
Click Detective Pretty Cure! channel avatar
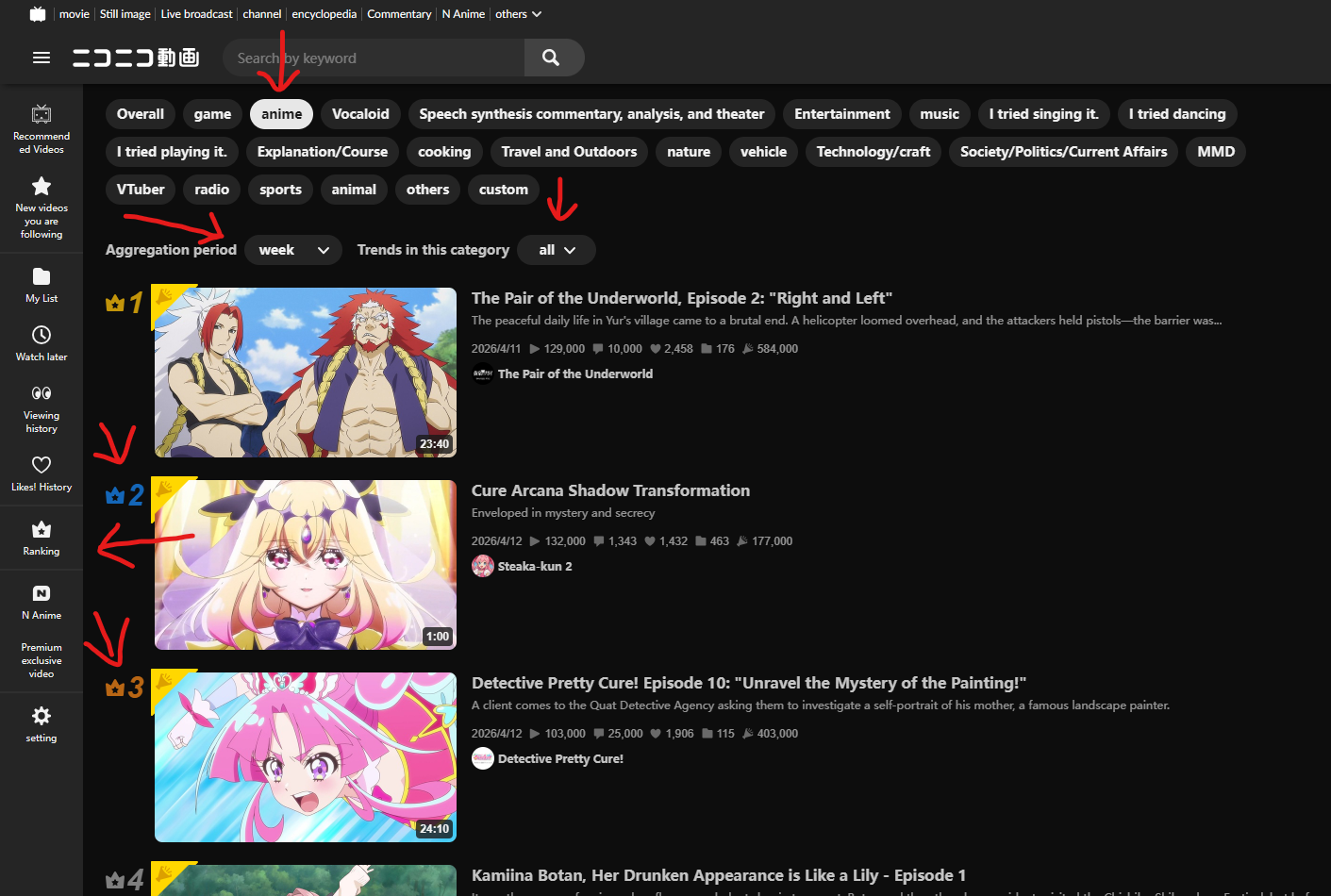click(x=483, y=758)
